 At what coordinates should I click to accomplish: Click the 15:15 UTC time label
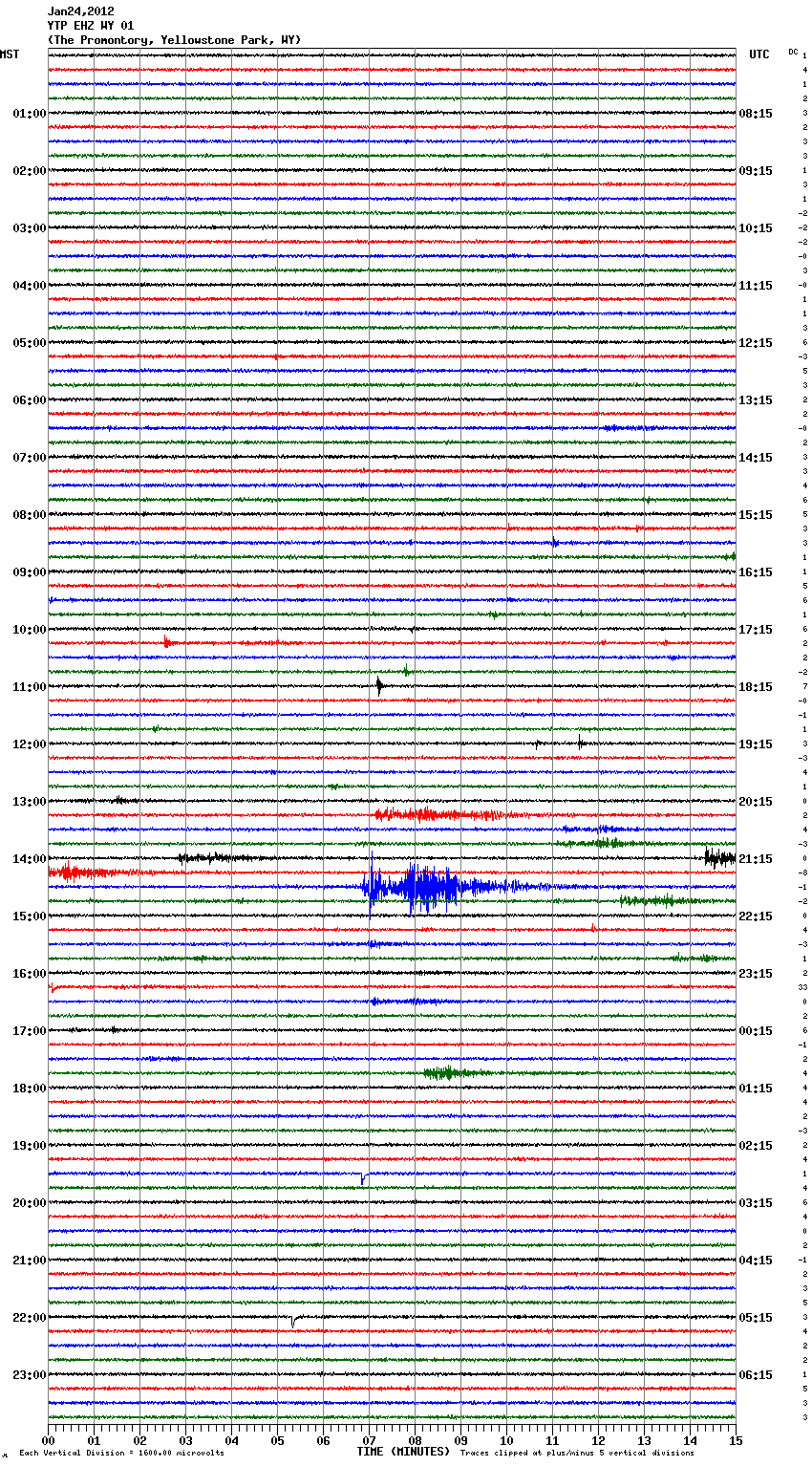pyautogui.click(x=756, y=515)
